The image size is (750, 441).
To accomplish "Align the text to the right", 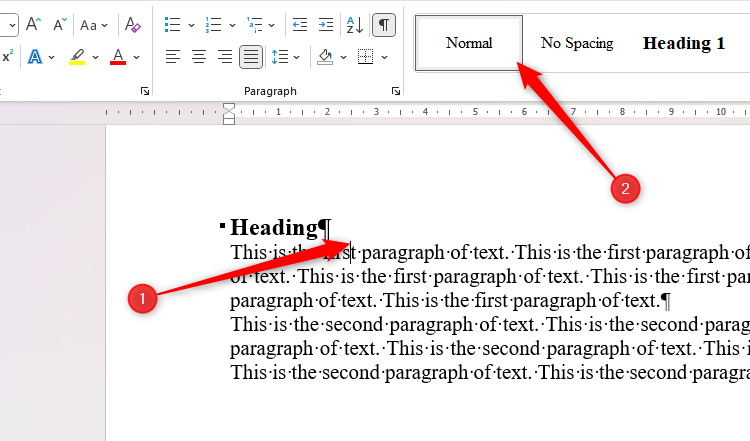I will pyautogui.click(x=225, y=57).
